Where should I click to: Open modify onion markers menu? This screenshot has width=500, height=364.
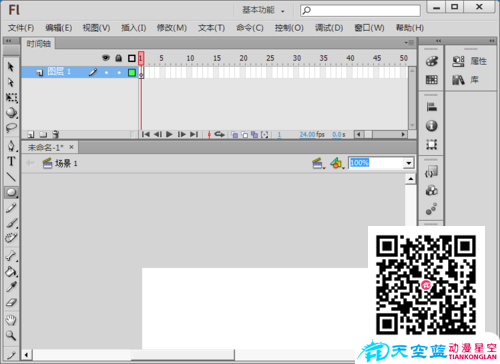(265, 134)
